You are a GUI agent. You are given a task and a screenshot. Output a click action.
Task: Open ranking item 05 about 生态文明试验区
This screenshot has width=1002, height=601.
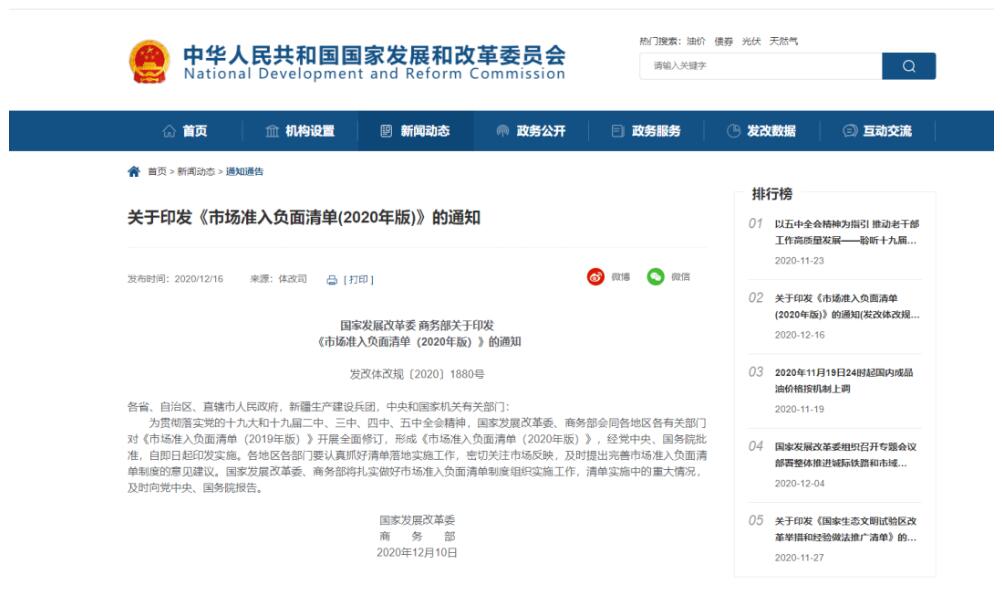point(845,529)
